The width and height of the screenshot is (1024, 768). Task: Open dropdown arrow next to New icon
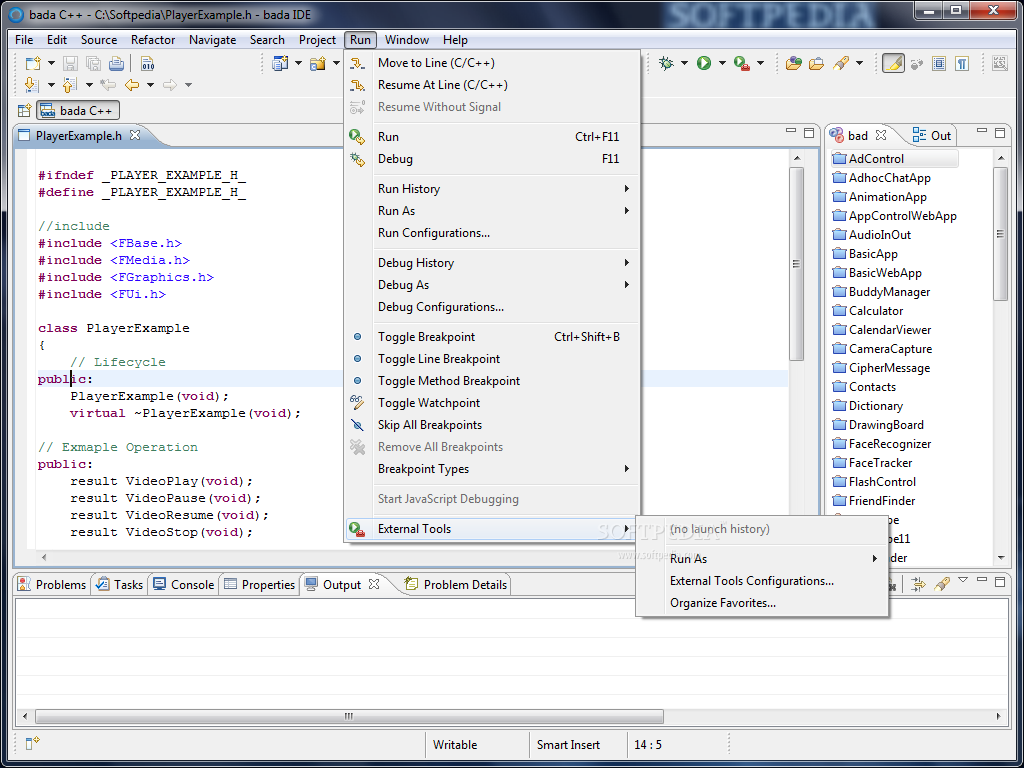click(51, 63)
